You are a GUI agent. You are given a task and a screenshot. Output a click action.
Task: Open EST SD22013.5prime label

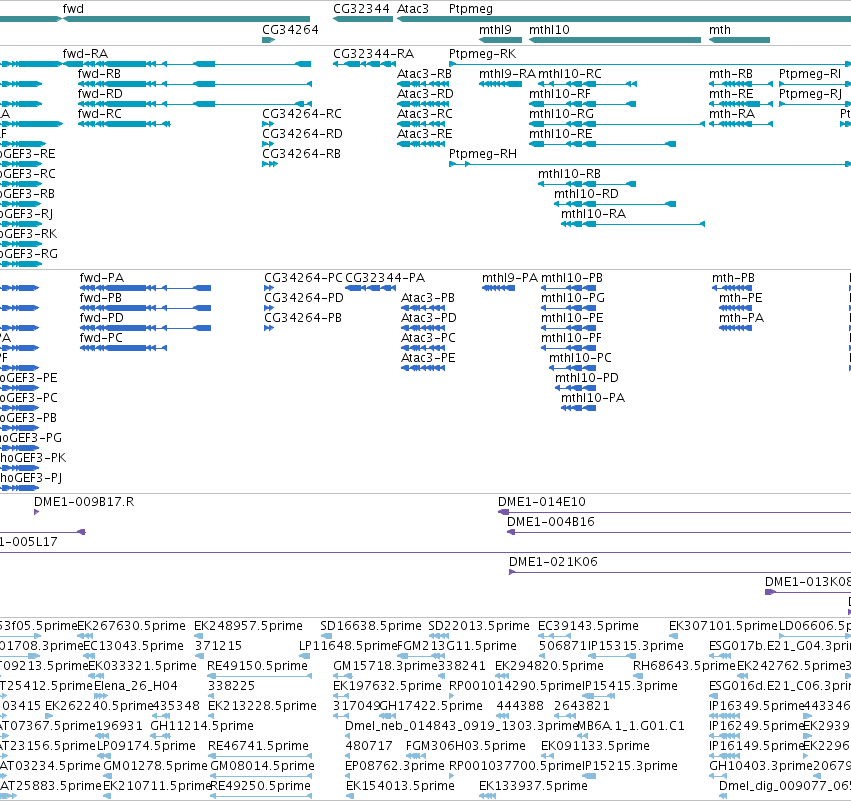(x=479, y=626)
